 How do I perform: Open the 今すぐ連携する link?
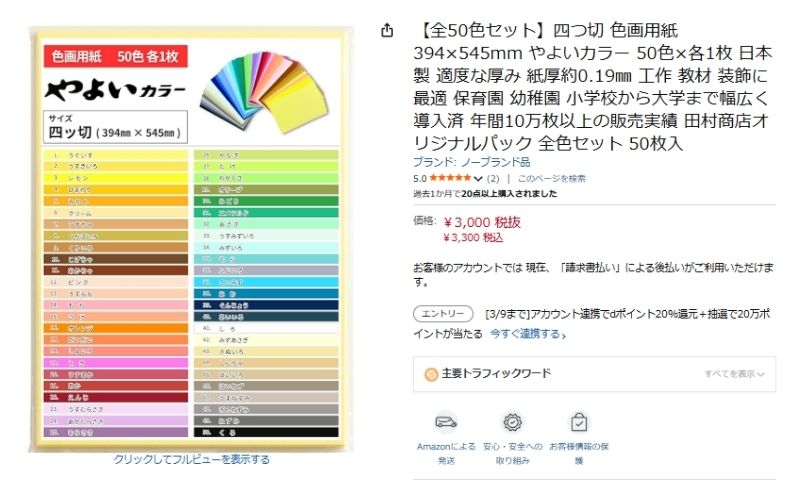(x=528, y=333)
